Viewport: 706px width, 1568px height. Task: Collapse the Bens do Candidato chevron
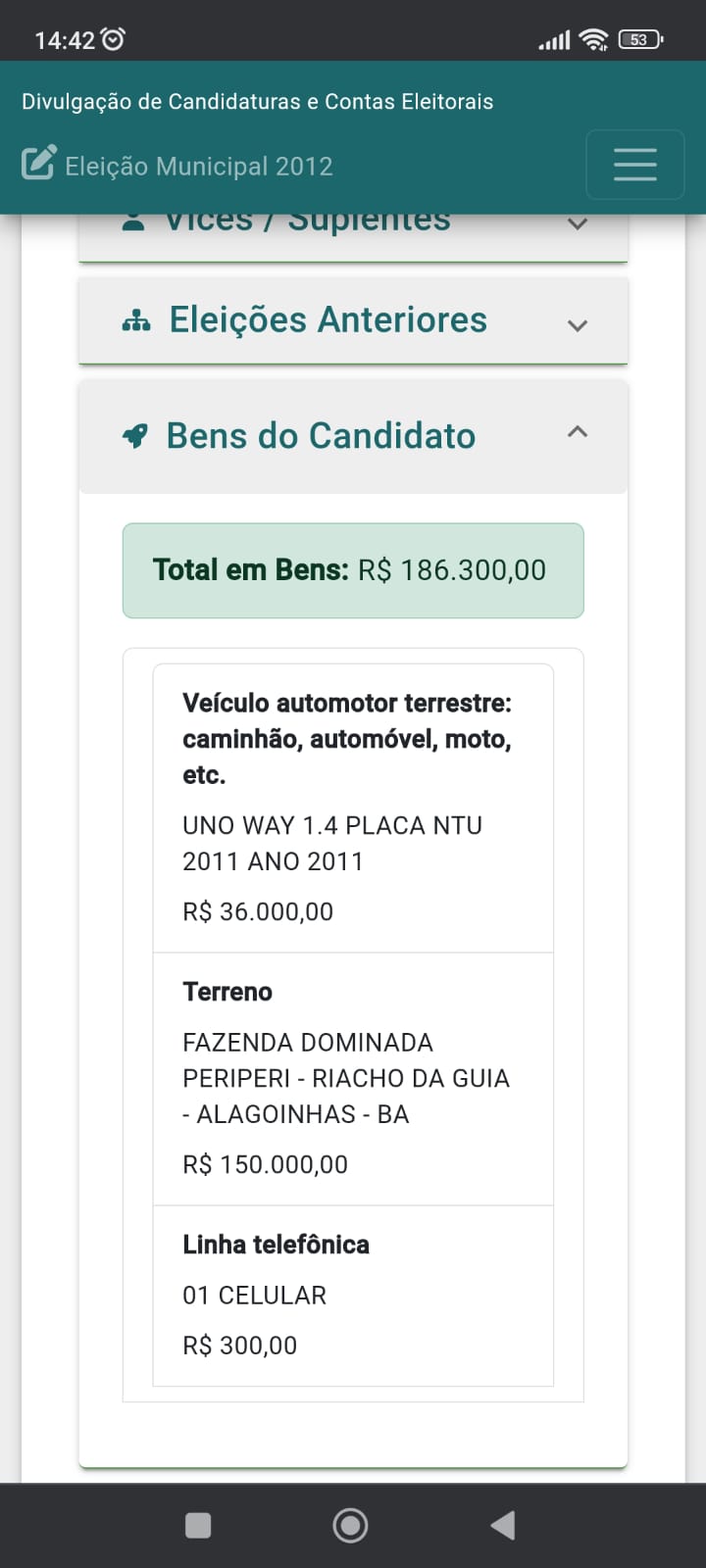point(578,431)
